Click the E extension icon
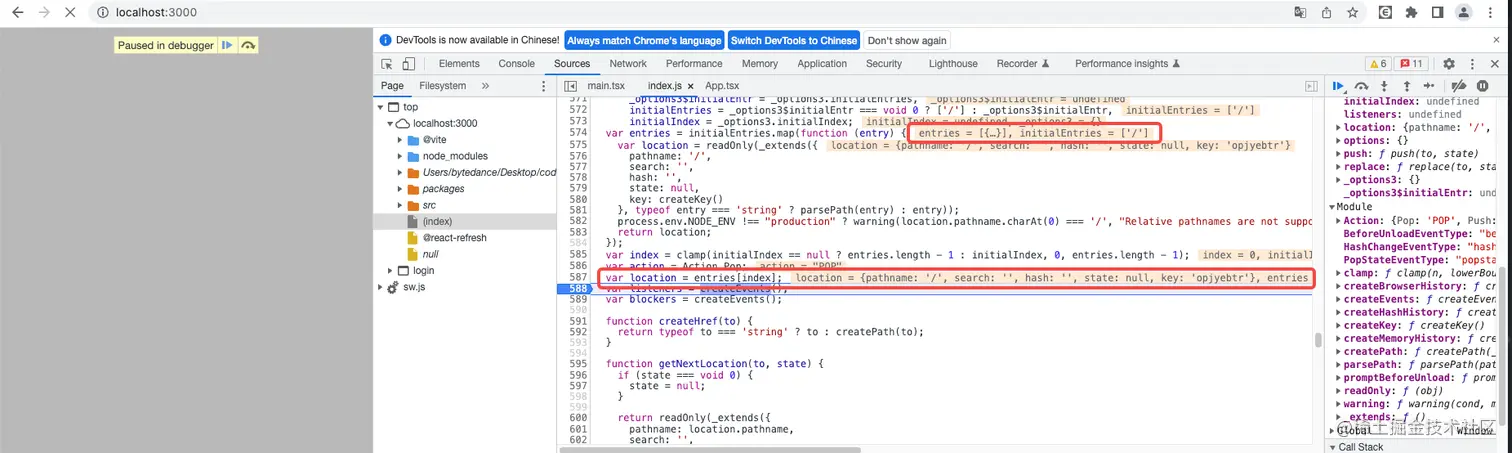1512x453 pixels. pos(1385,13)
